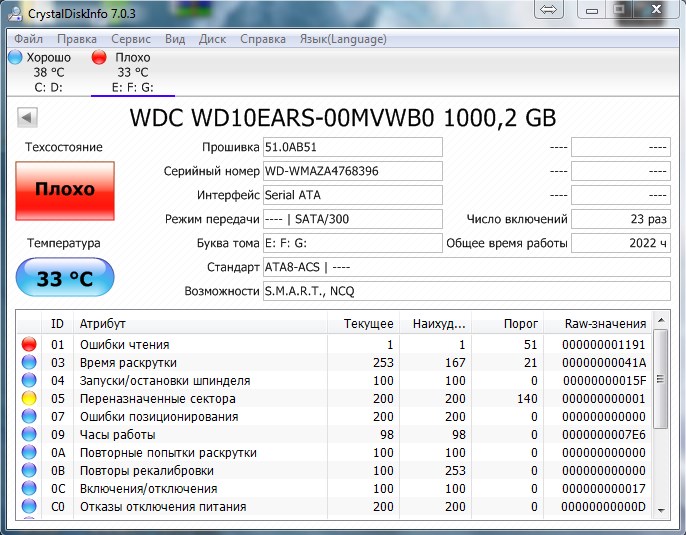
Task: Click the Текущее column header
Action: [x=363, y=324]
